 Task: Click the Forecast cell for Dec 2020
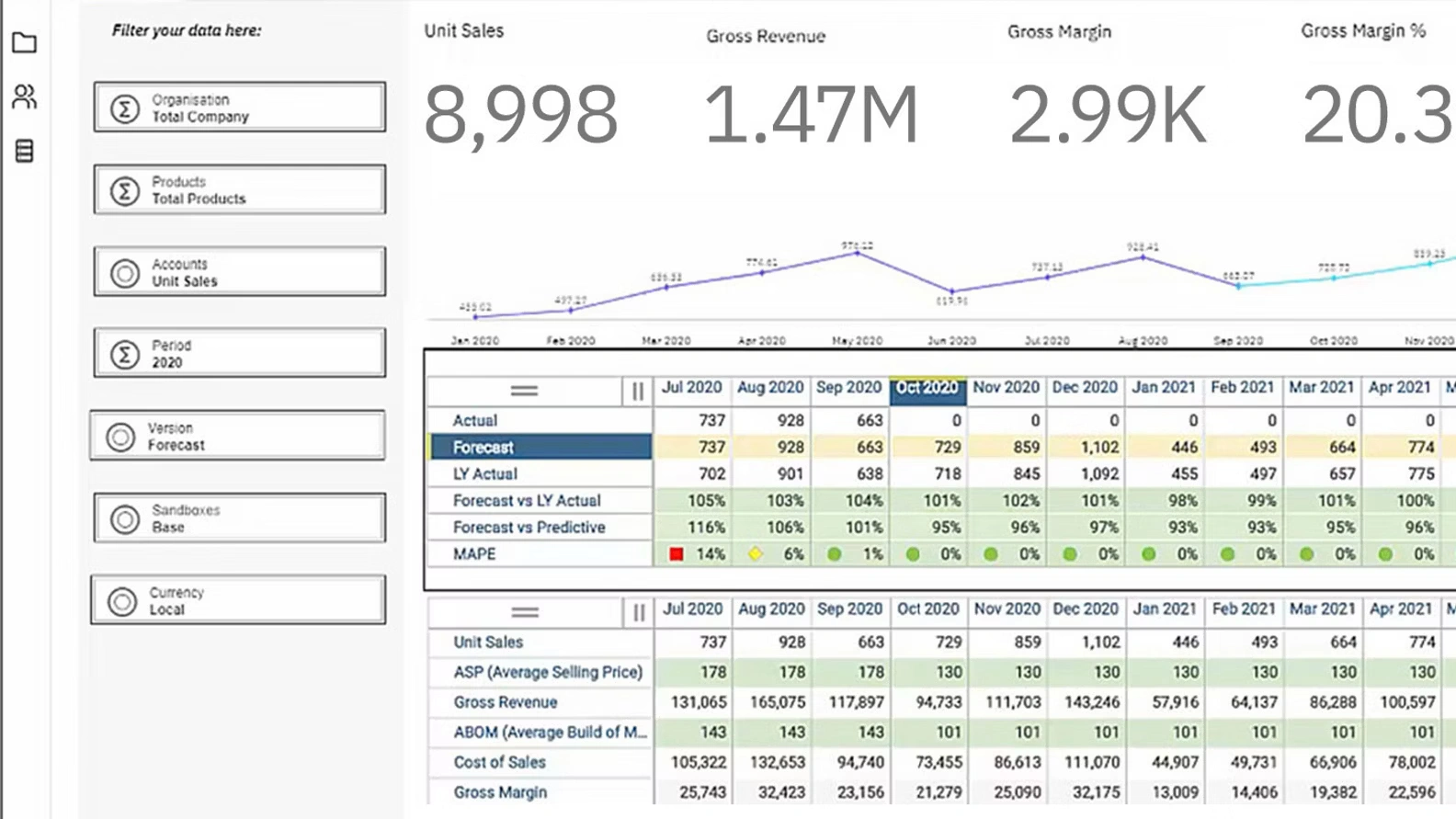click(x=1085, y=448)
